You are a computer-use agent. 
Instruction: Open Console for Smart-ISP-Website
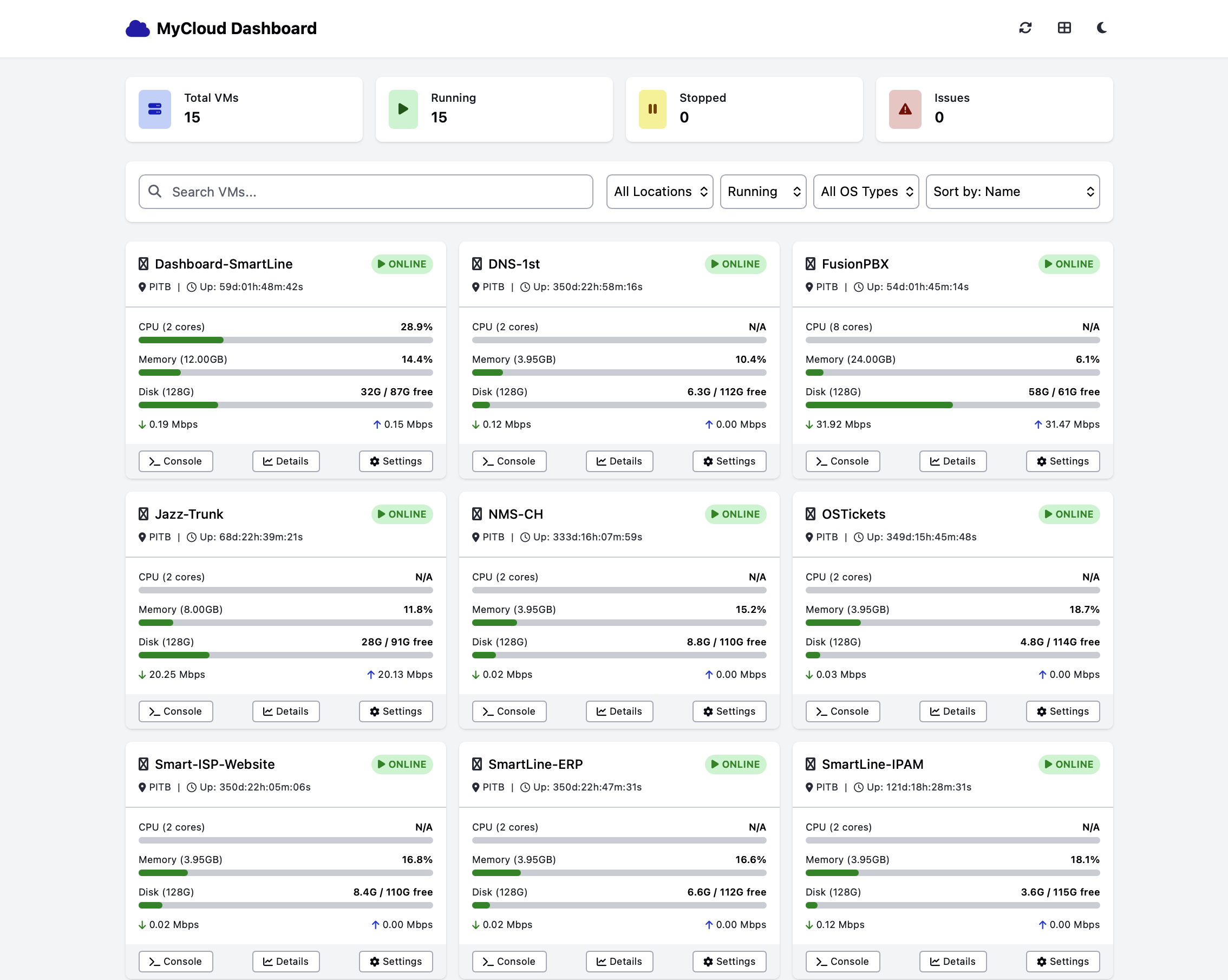pyautogui.click(x=175, y=961)
